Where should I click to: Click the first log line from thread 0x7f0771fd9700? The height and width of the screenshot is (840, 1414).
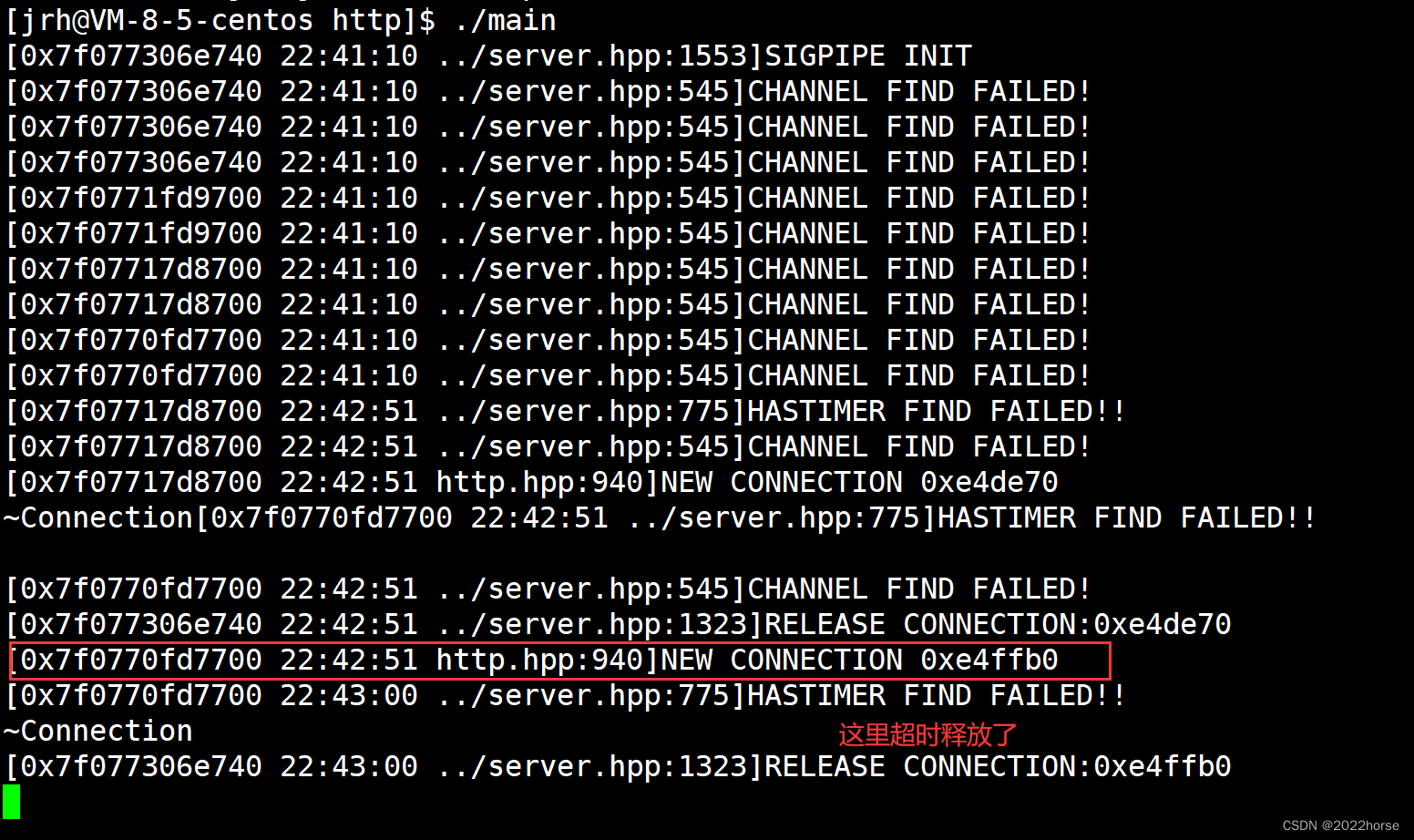[547, 198]
